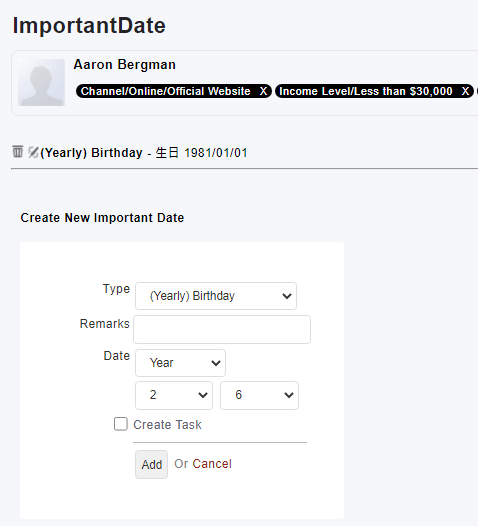Cancel creating the important date

tap(212, 464)
